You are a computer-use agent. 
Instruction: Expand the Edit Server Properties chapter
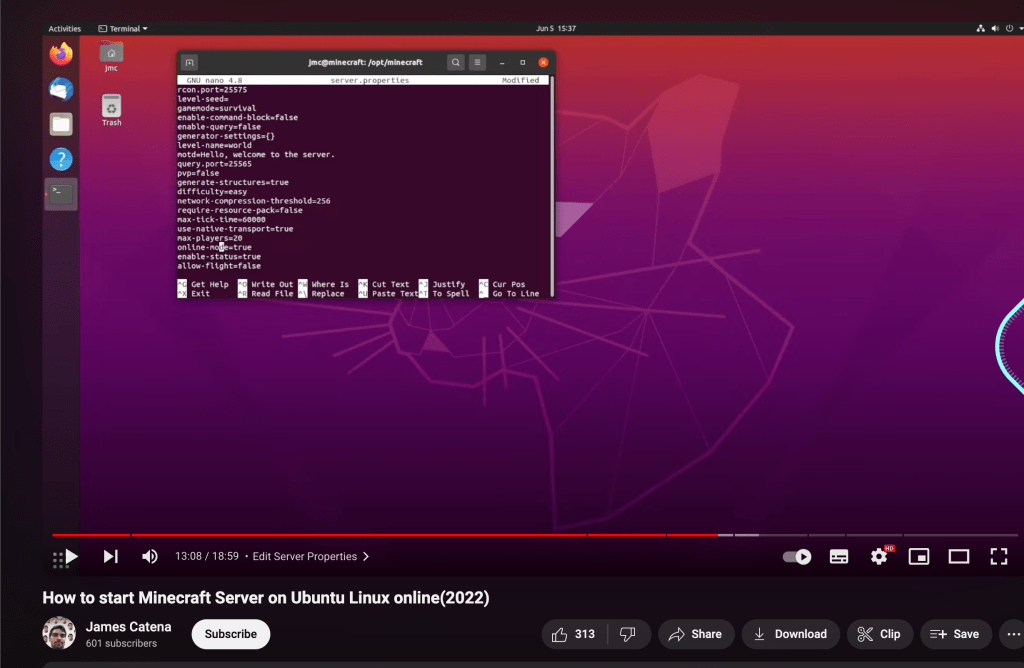pyautogui.click(x=311, y=556)
